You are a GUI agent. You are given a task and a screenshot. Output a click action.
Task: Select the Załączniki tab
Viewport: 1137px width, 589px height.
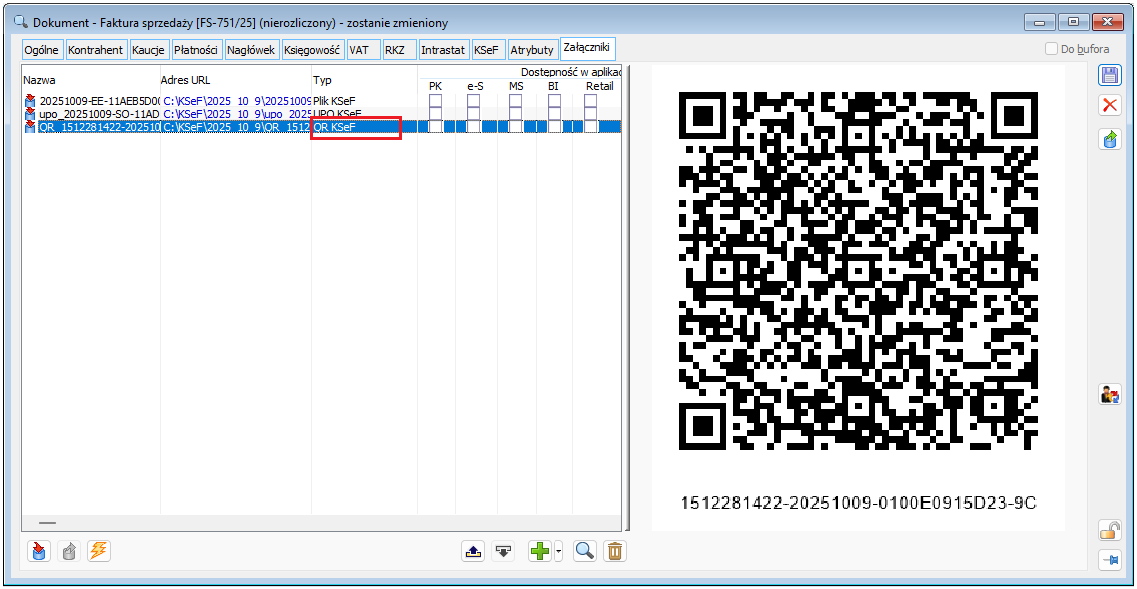[587, 48]
